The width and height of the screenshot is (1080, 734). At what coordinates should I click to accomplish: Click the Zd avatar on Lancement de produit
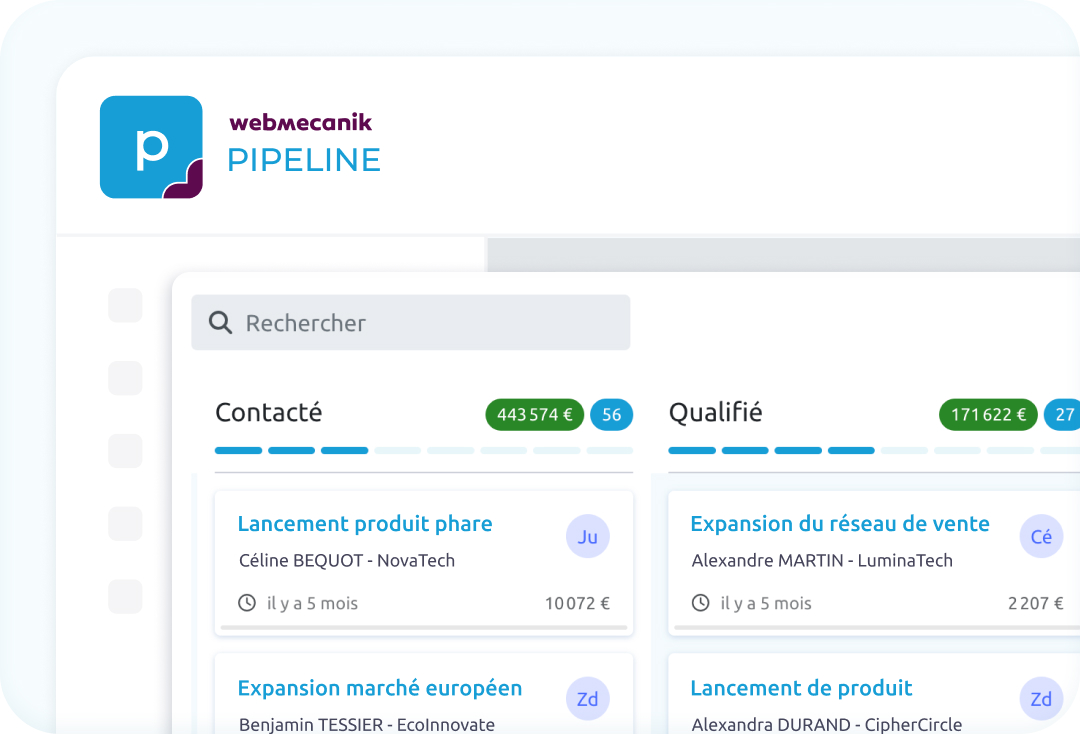(x=1041, y=699)
